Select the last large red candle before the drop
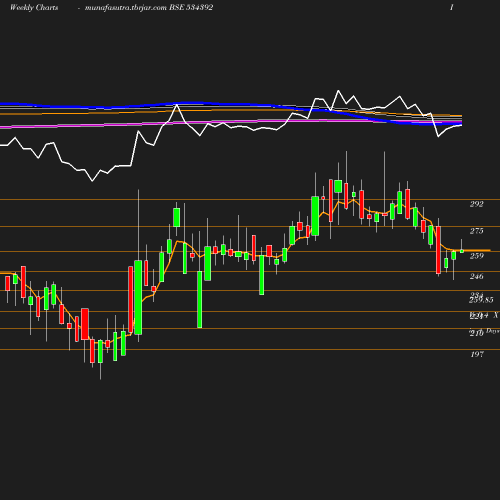Viewport: 500px width, 500px height. point(438,250)
